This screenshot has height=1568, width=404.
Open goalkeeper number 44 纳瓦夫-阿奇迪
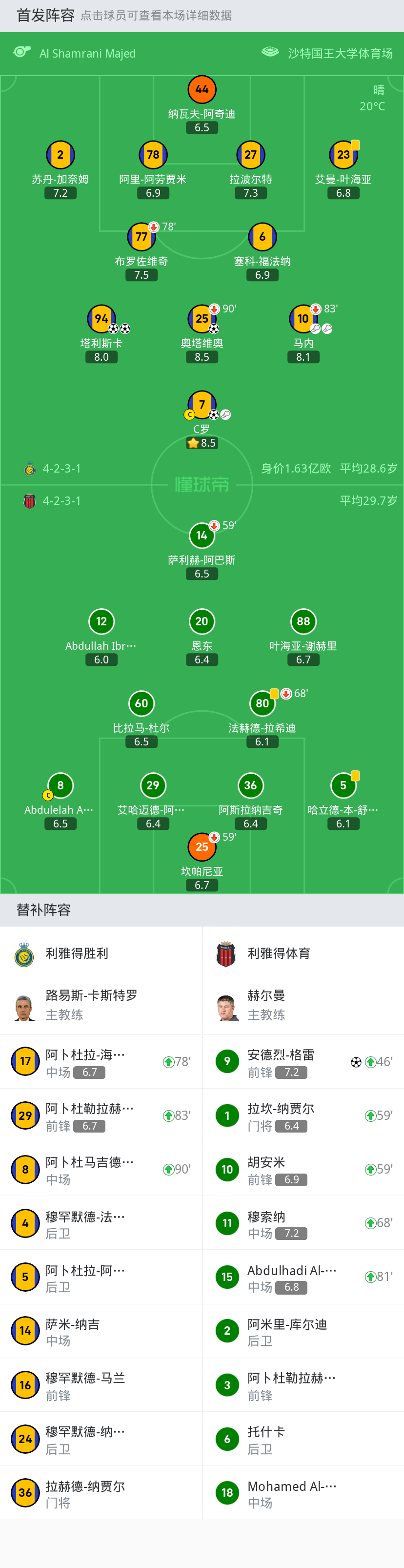click(202, 89)
